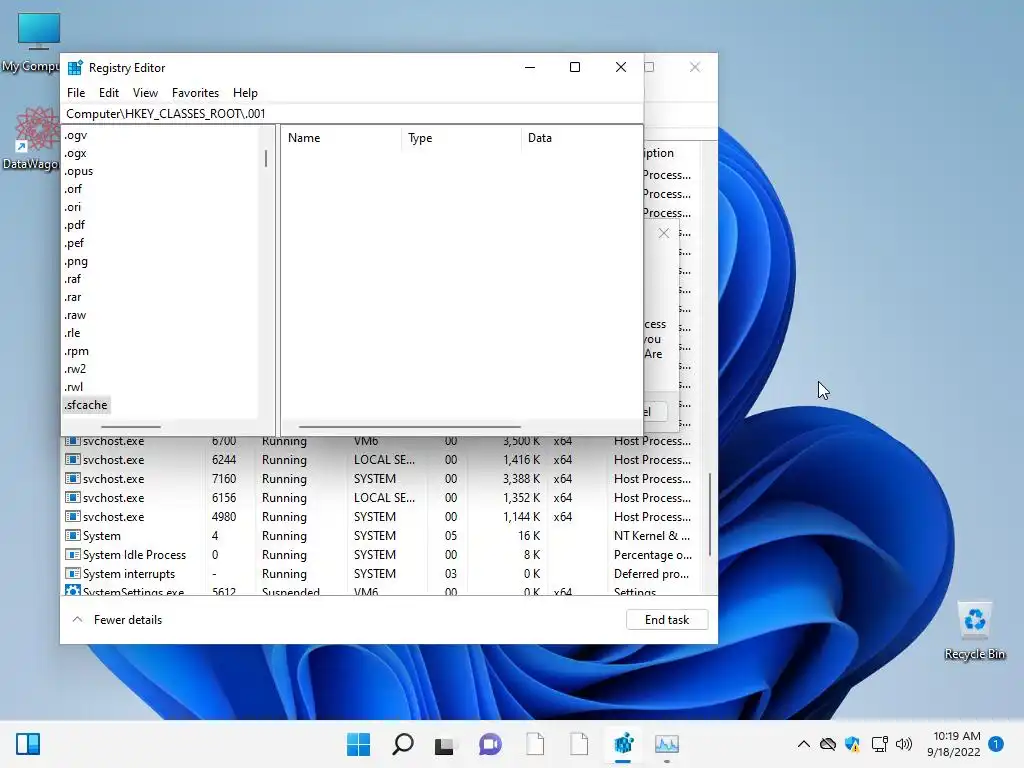Close the small dialog behind Registry Editor

[x=664, y=233]
